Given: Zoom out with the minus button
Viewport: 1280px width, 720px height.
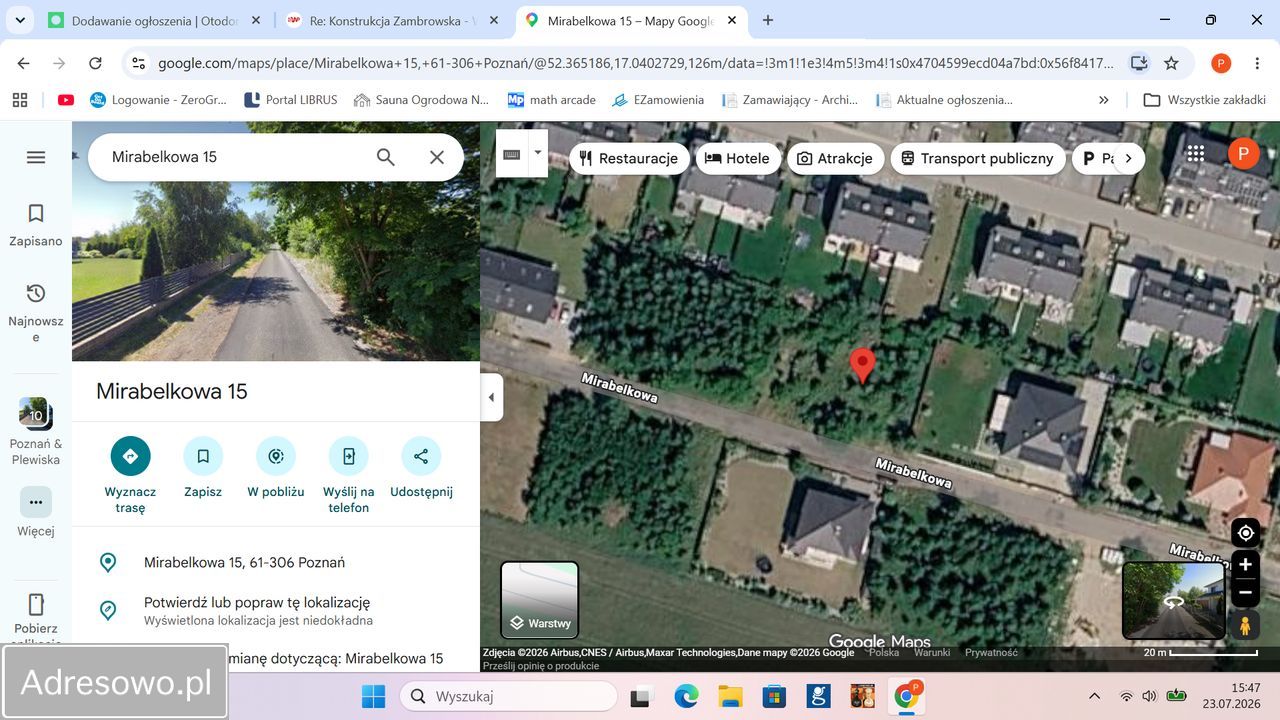Looking at the screenshot, I should 1245,593.
